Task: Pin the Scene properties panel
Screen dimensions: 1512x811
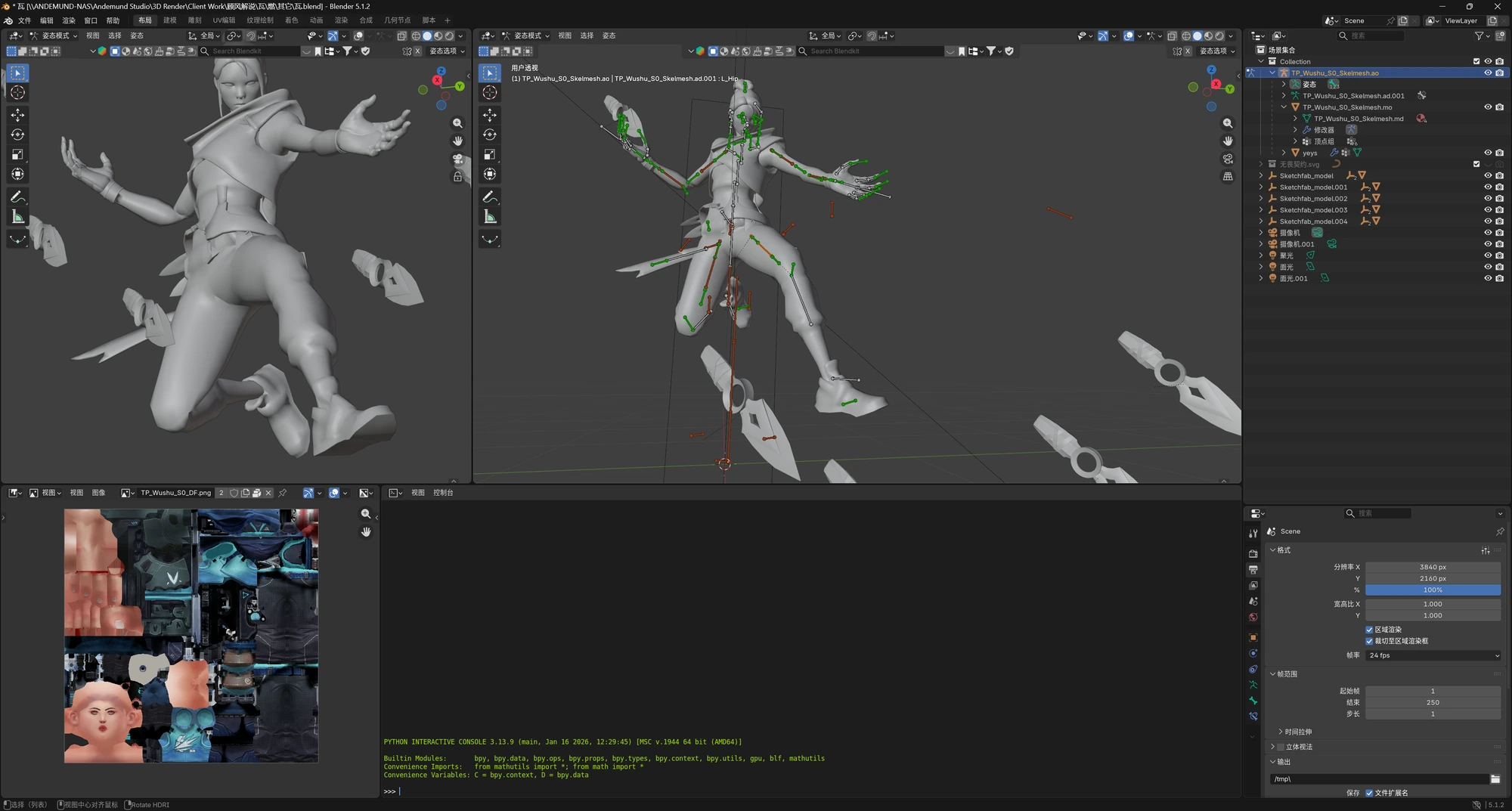Action: pyautogui.click(x=1500, y=531)
